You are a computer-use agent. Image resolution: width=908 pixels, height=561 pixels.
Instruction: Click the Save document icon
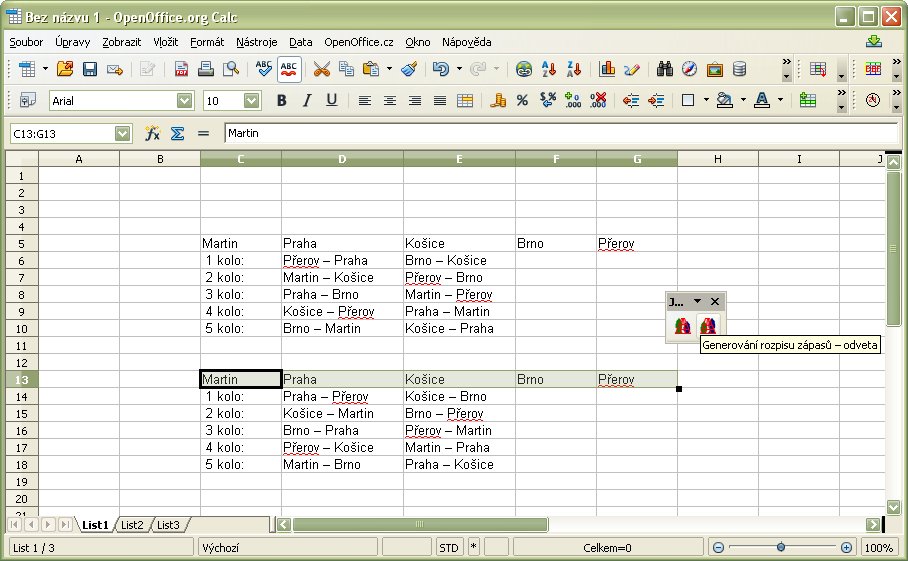click(x=90, y=69)
